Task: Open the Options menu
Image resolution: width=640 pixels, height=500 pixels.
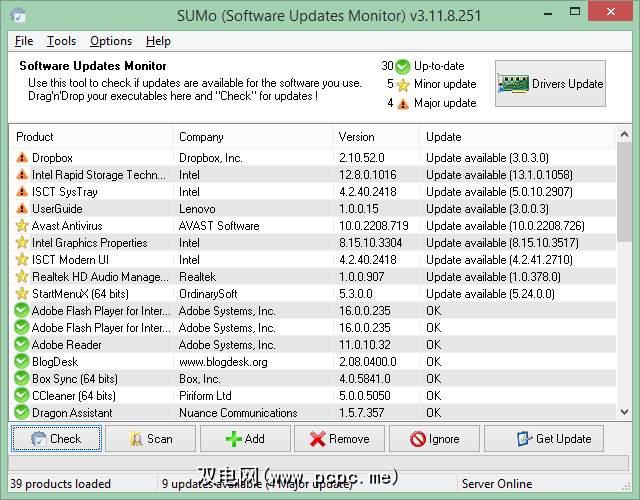Action: [110, 41]
